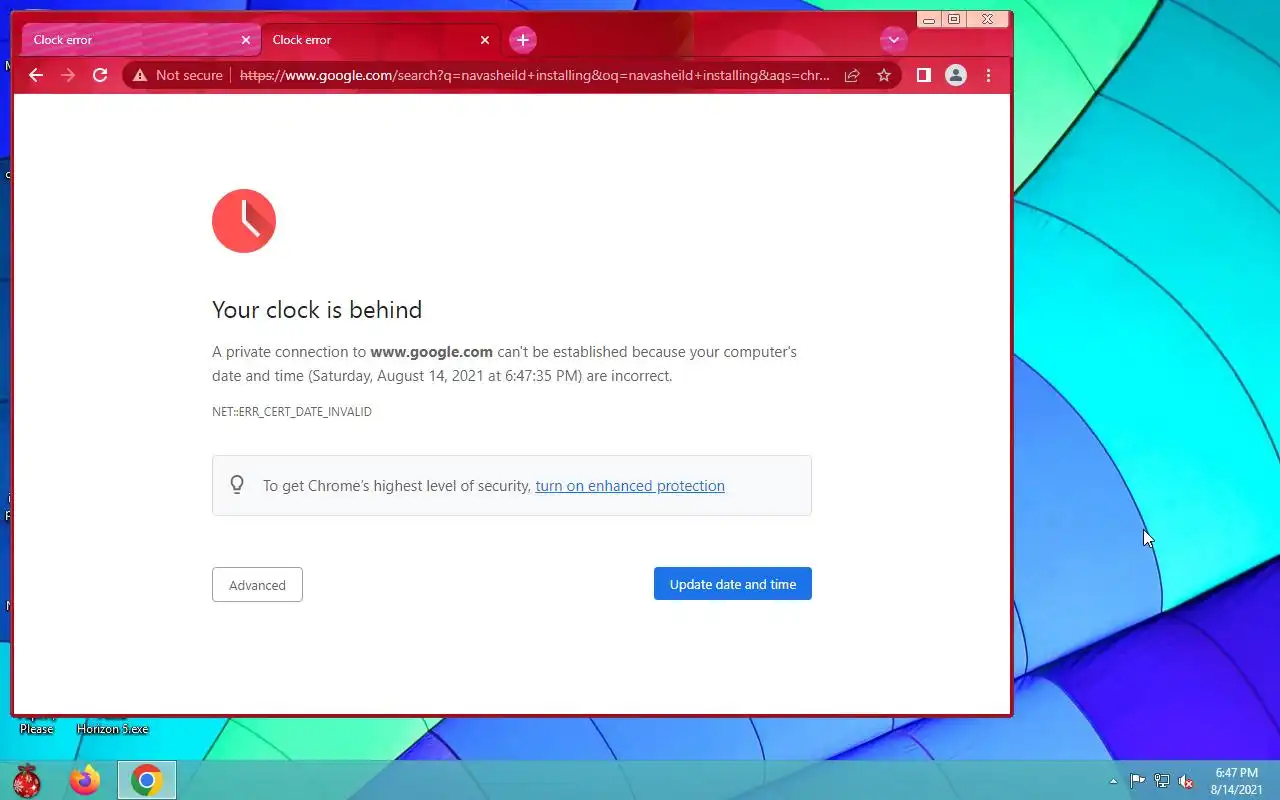The height and width of the screenshot is (800, 1280).
Task: Switch to the first Clock error tab
Action: pyautogui.click(x=140, y=40)
